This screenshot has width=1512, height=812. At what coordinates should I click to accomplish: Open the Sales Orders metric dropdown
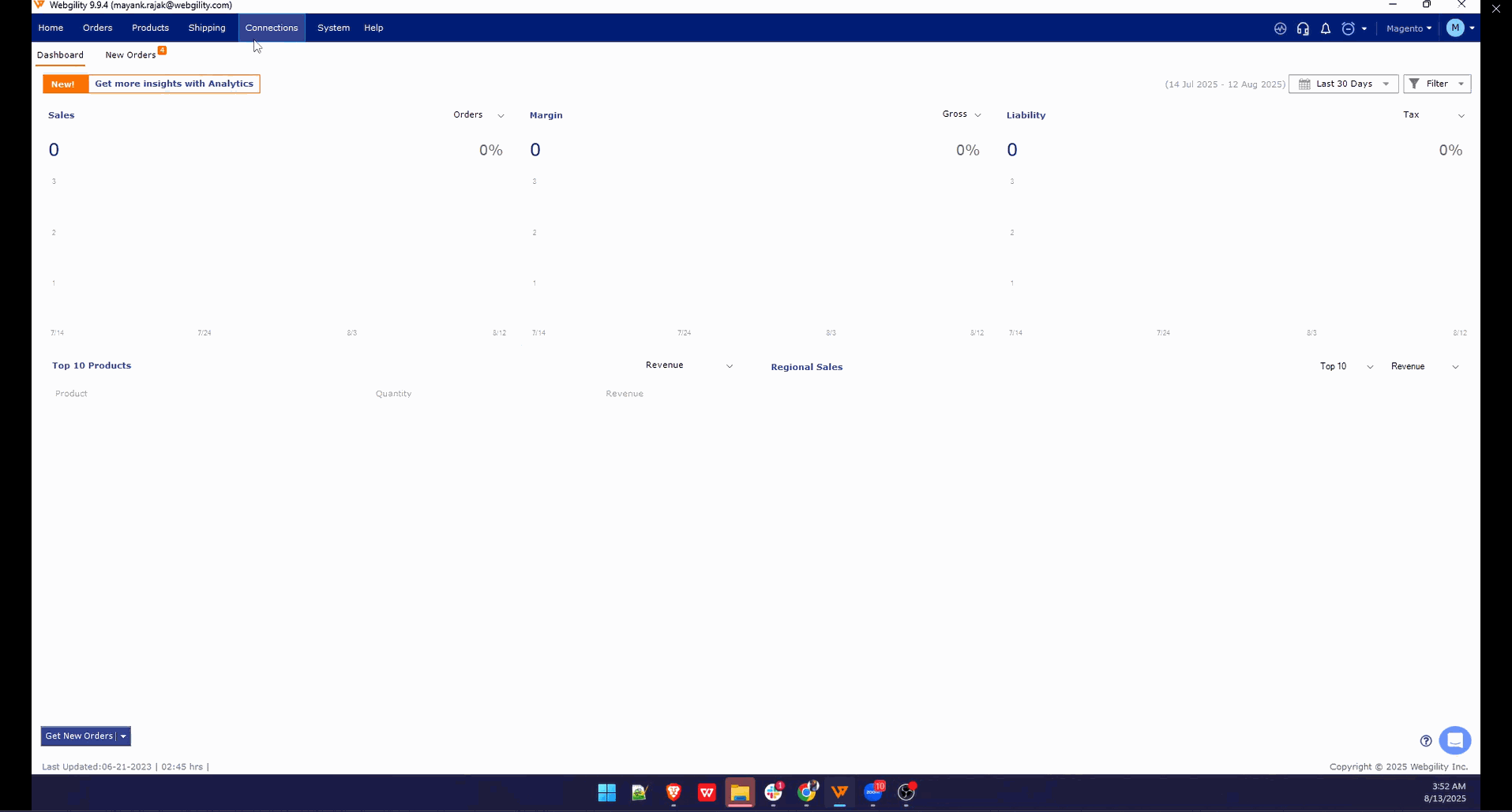click(478, 115)
